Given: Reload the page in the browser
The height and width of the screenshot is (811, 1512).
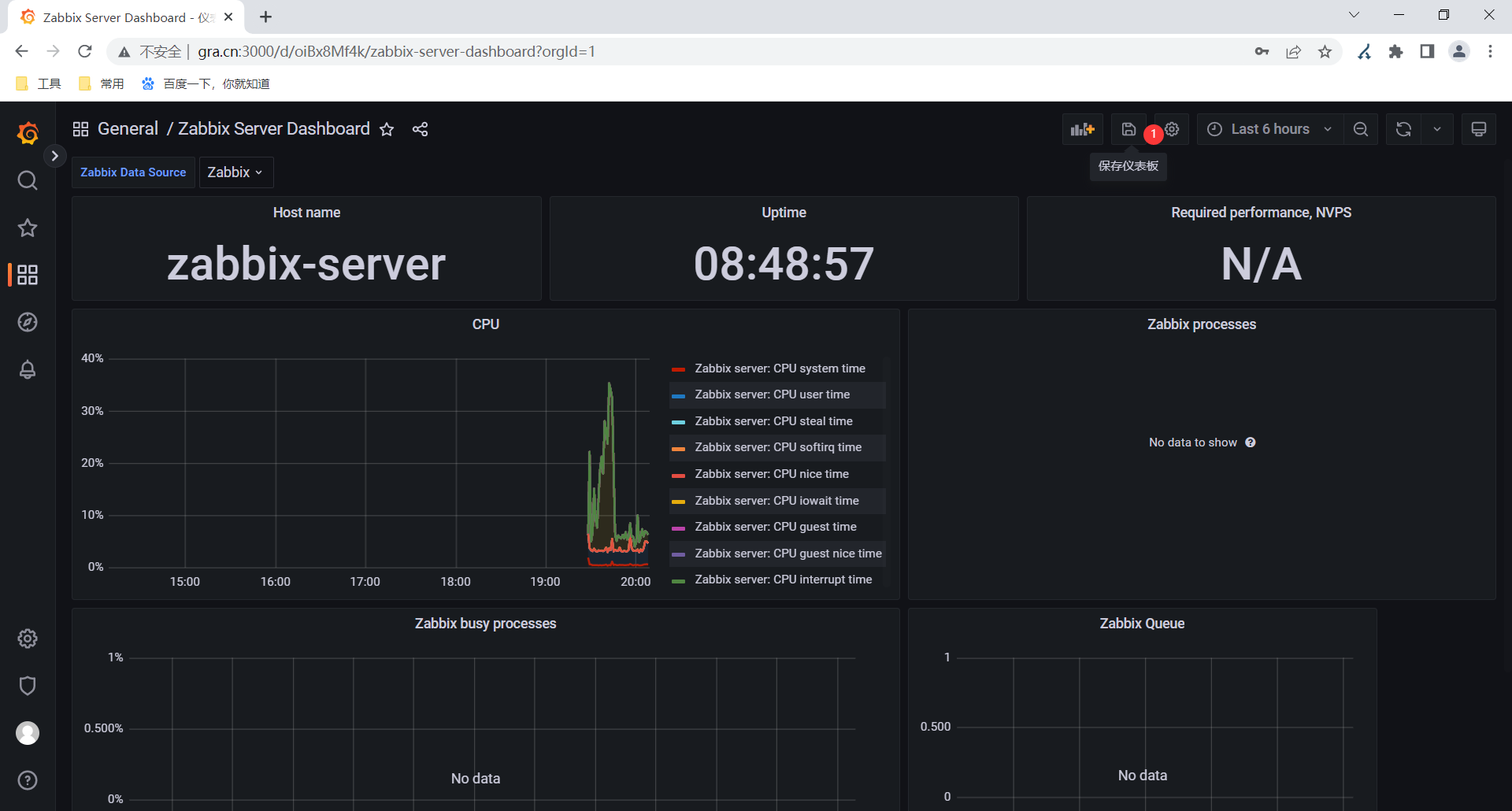Looking at the screenshot, I should (x=85, y=52).
